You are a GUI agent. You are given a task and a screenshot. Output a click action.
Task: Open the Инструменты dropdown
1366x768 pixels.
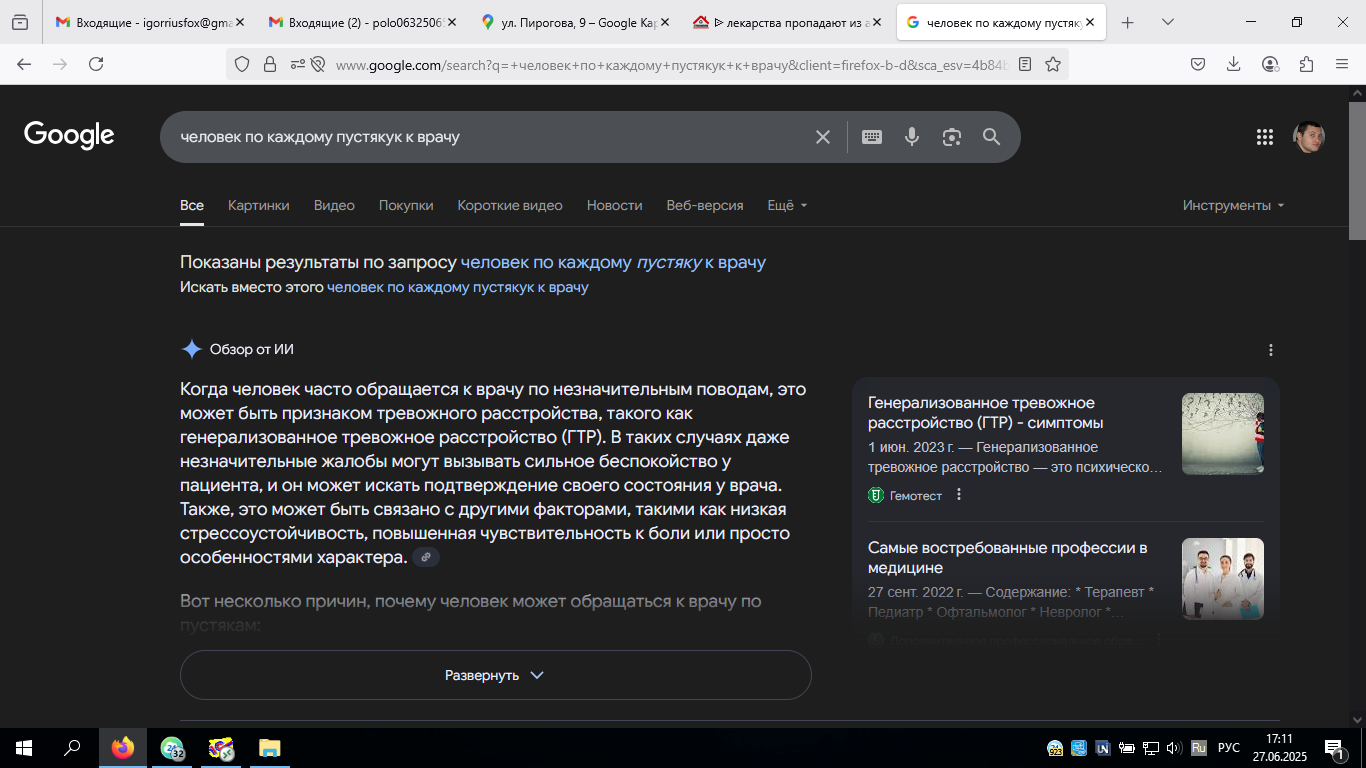[1233, 205]
